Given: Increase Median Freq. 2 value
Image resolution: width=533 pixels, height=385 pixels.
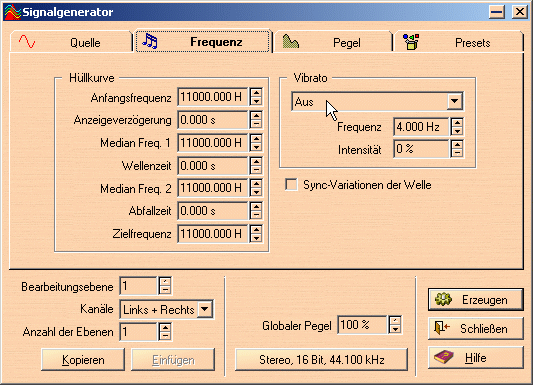Looking at the screenshot, I should pyautogui.click(x=256, y=183).
